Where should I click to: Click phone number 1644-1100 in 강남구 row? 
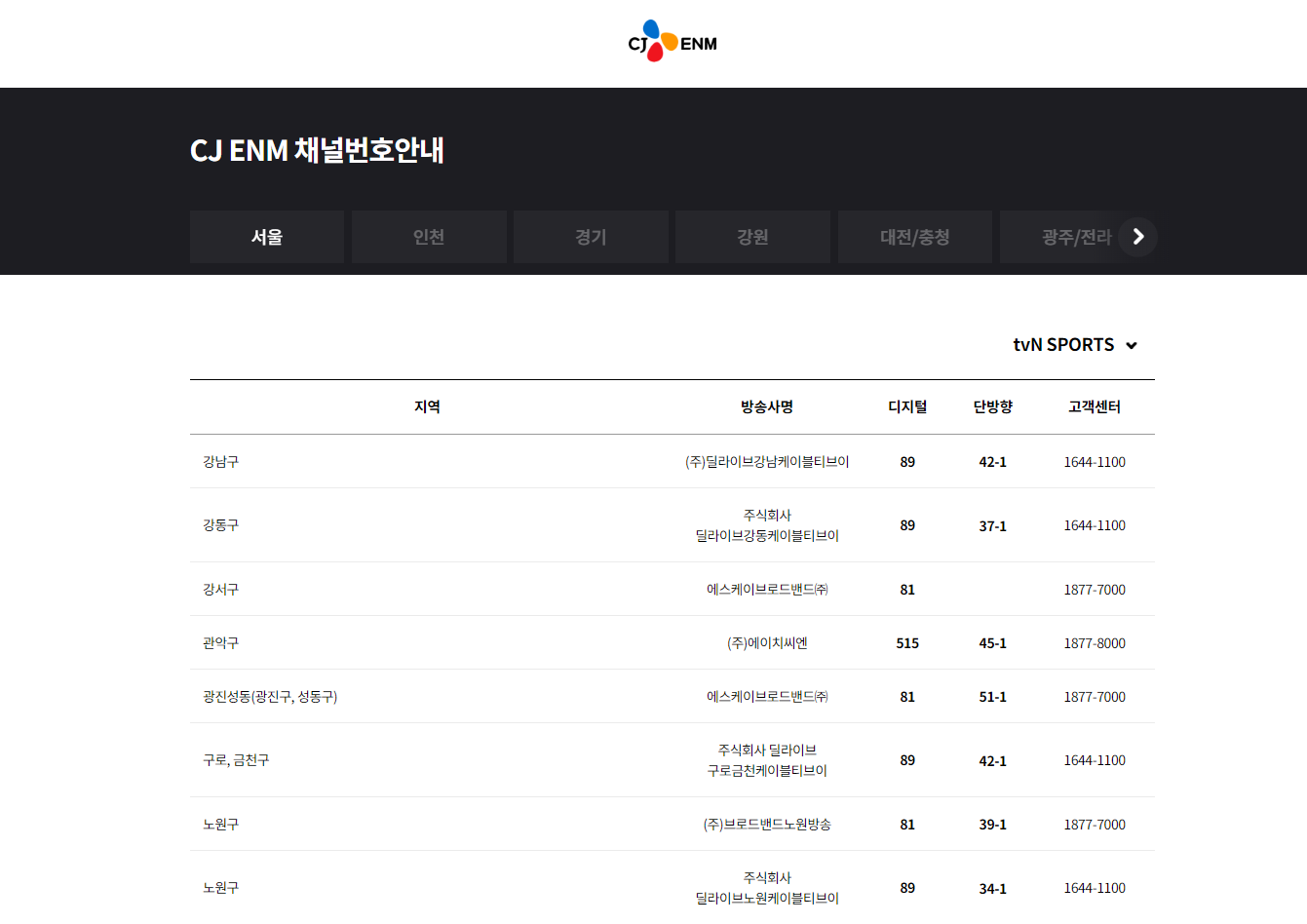(x=1095, y=462)
